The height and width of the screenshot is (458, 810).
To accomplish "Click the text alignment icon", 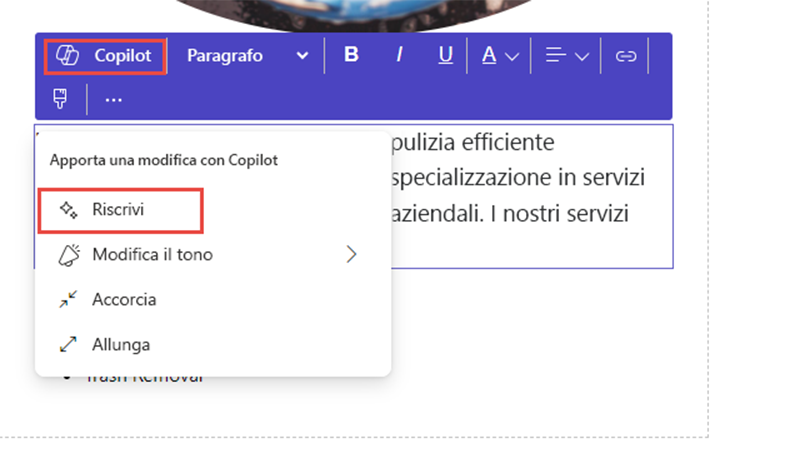I will click(556, 55).
